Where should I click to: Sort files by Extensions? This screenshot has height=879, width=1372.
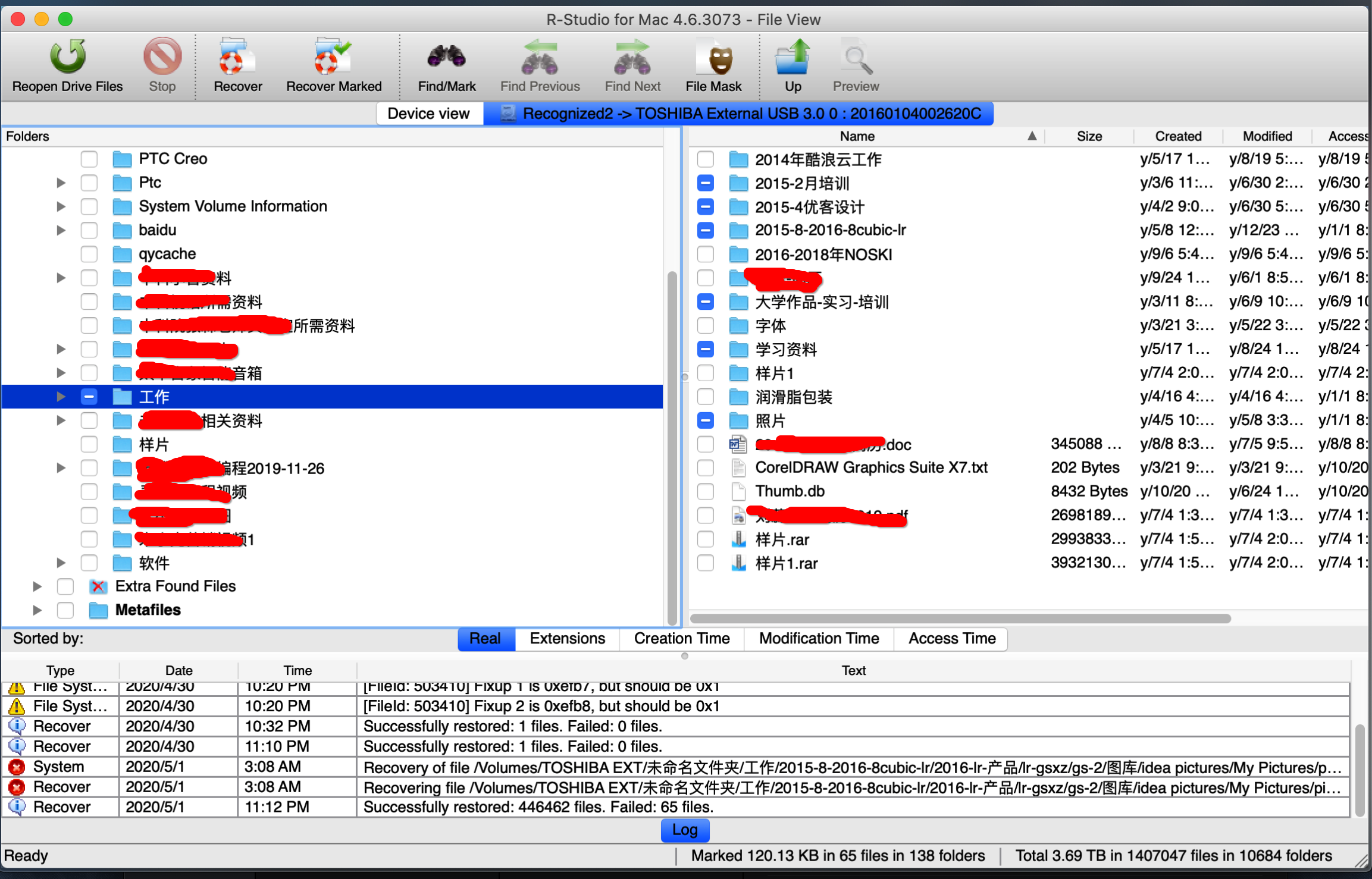(566, 638)
